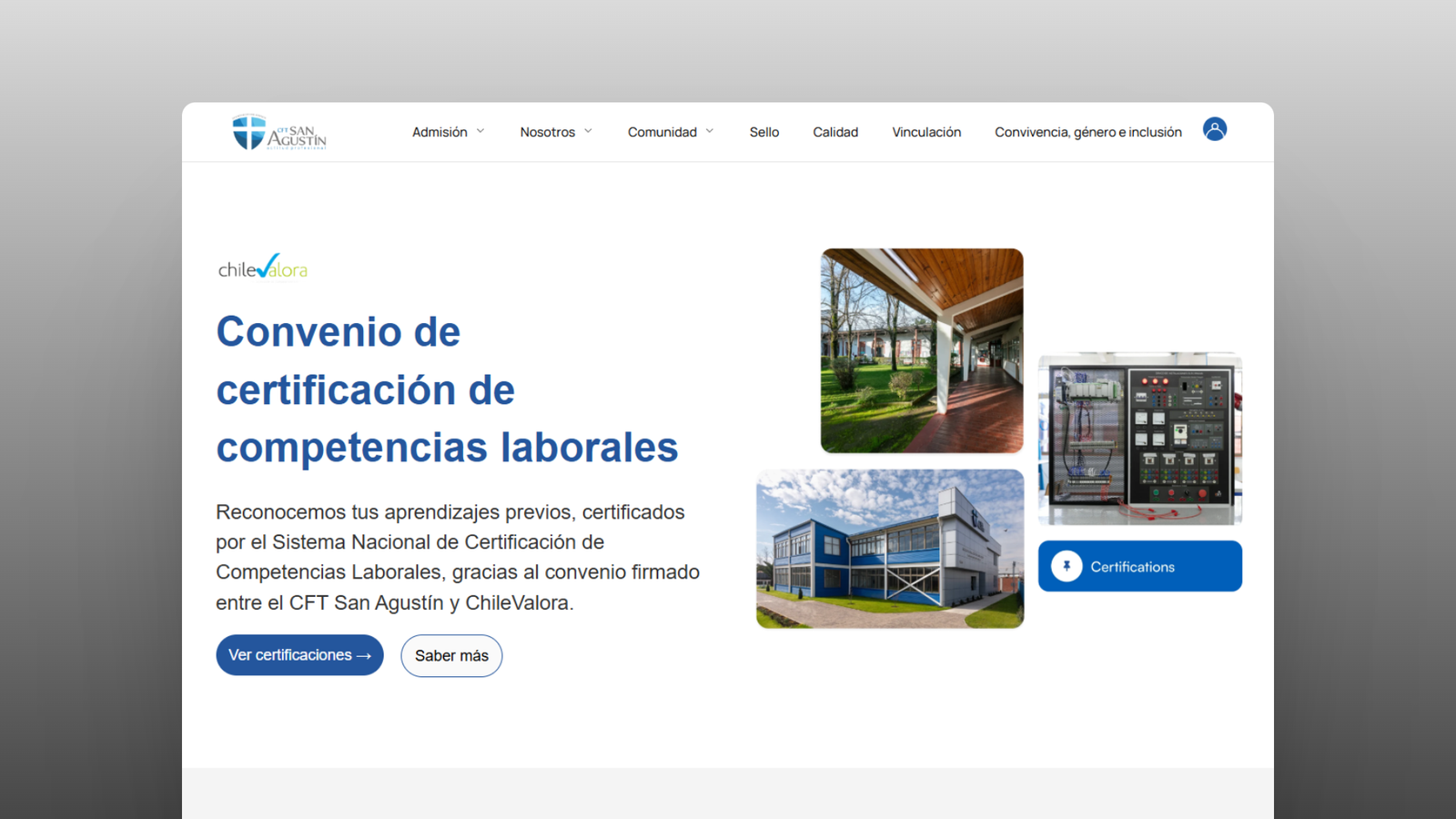Go to the Sello page
This screenshot has height=819, width=1456.
click(763, 132)
